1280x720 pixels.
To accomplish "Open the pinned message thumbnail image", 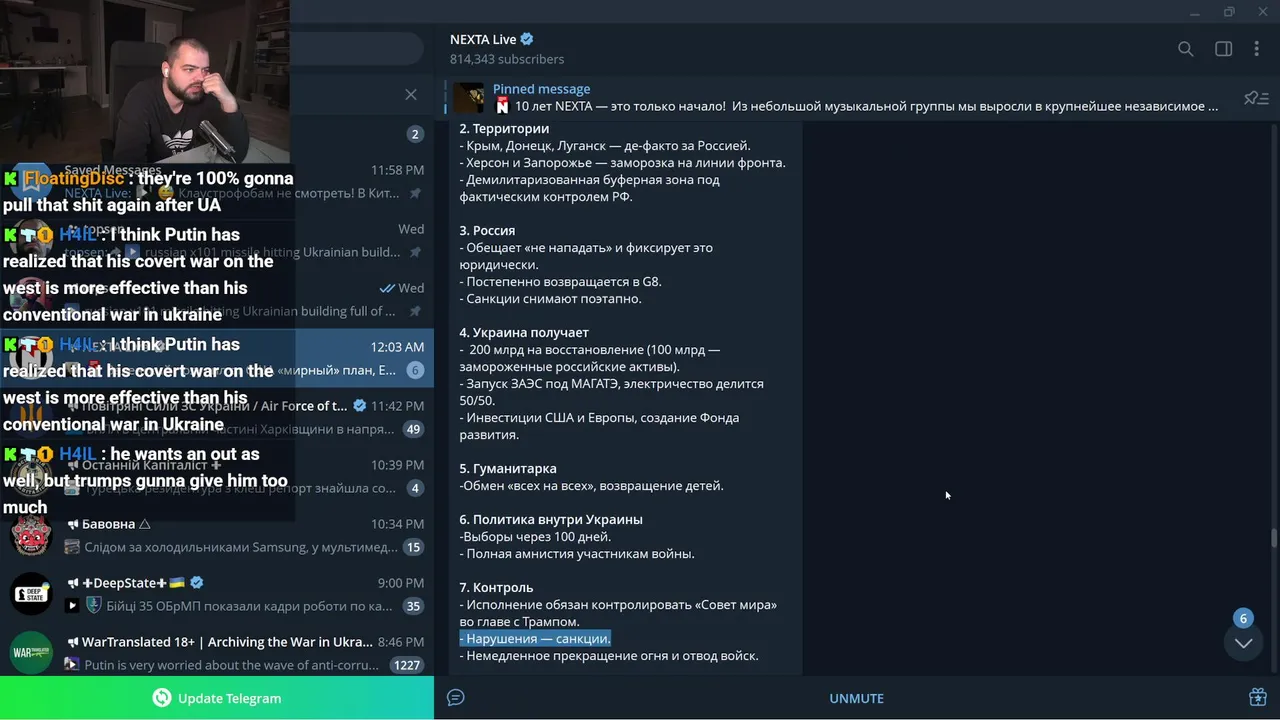I will coord(468,97).
